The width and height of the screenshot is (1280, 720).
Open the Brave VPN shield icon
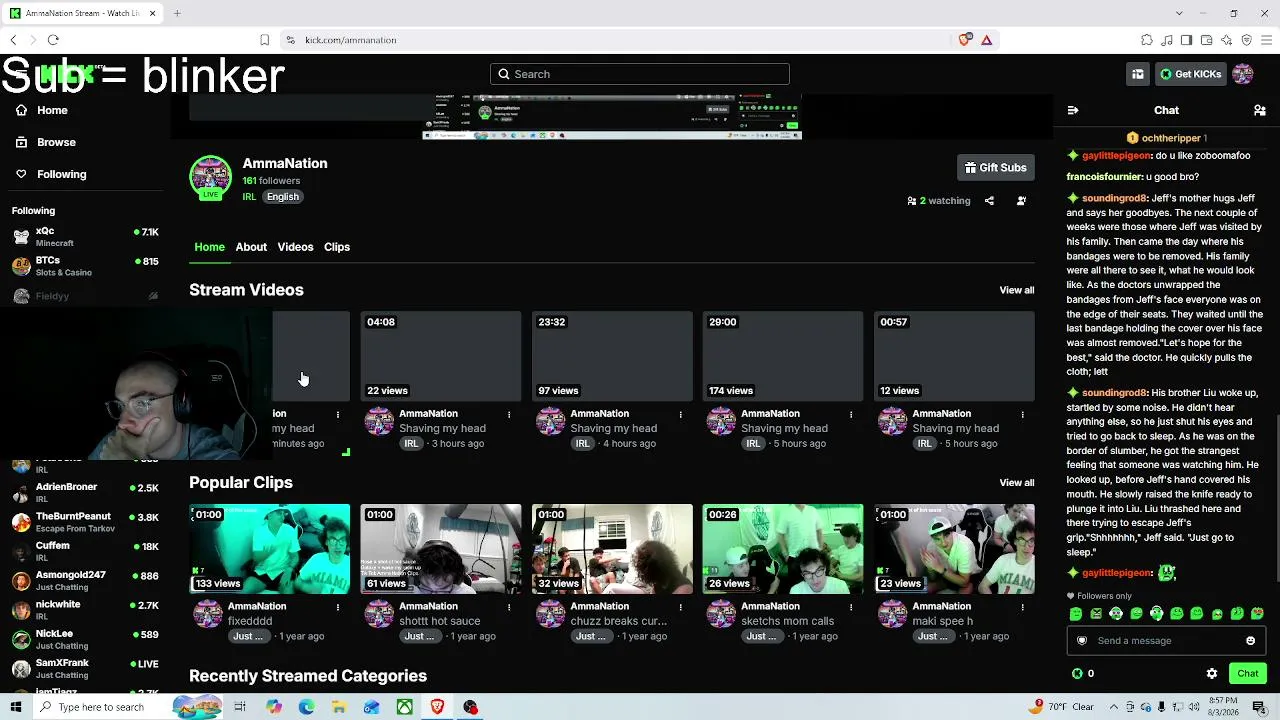pos(1247,40)
